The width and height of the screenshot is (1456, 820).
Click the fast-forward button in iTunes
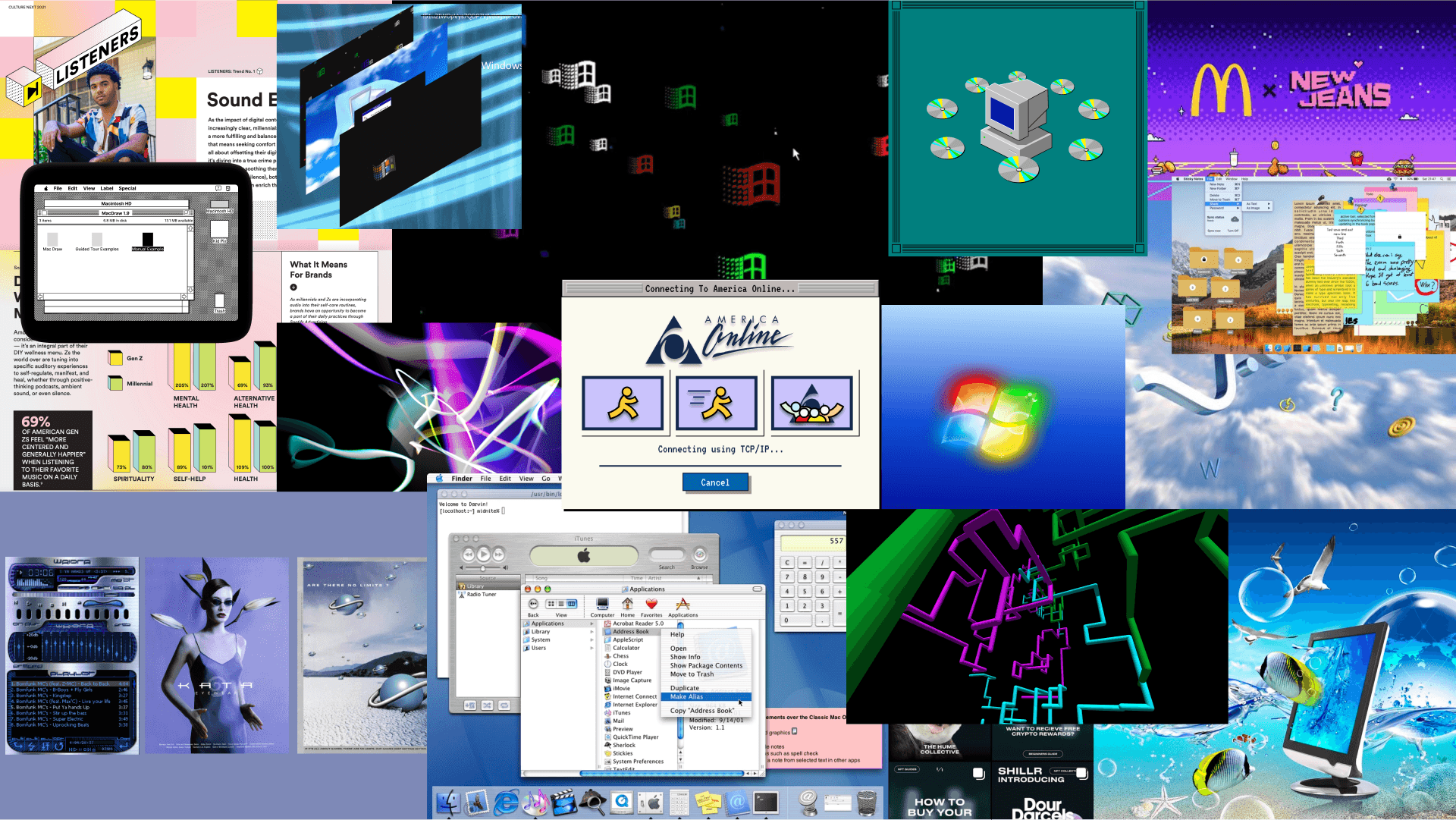coord(498,555)
